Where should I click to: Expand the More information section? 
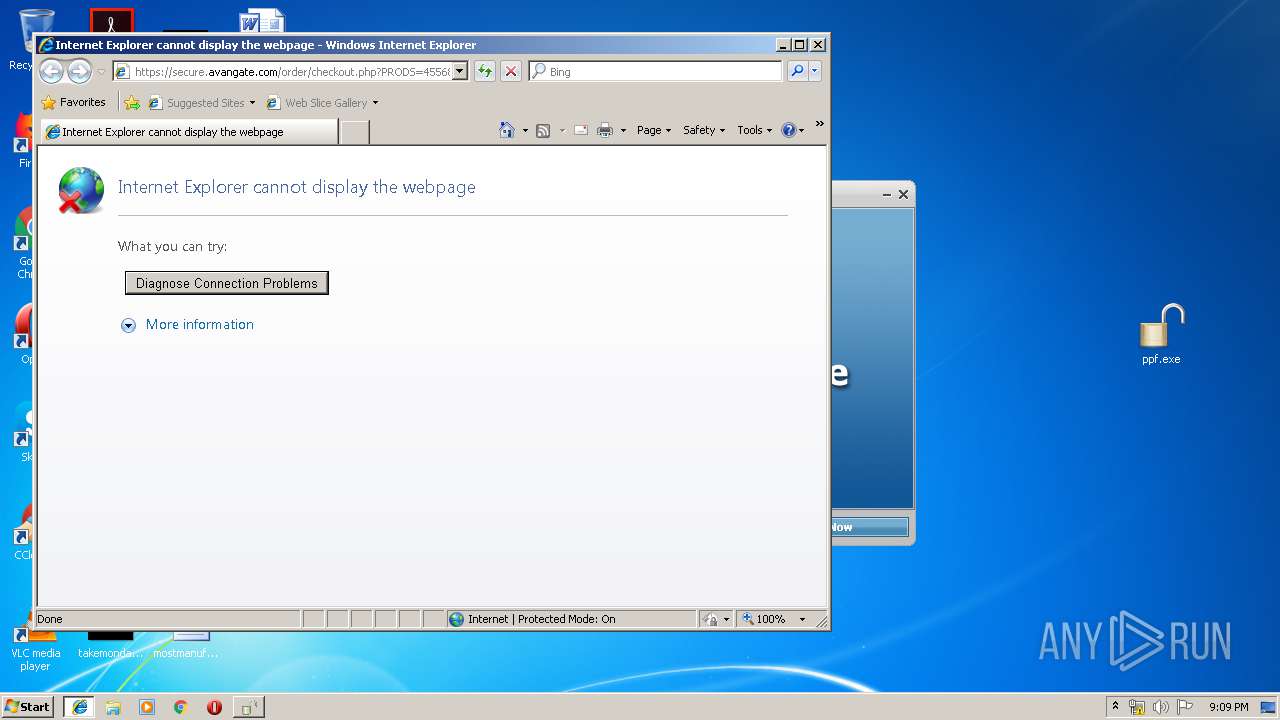click(188, 324)
